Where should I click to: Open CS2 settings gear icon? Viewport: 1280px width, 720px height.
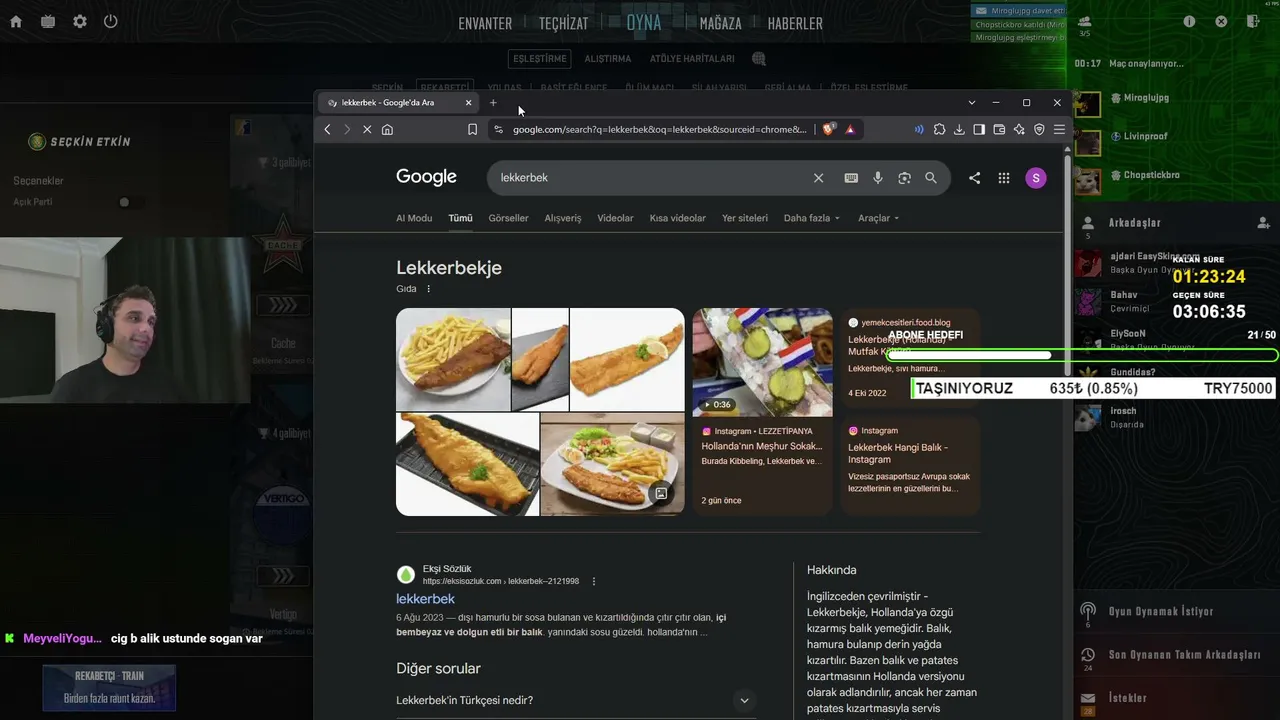80,21
